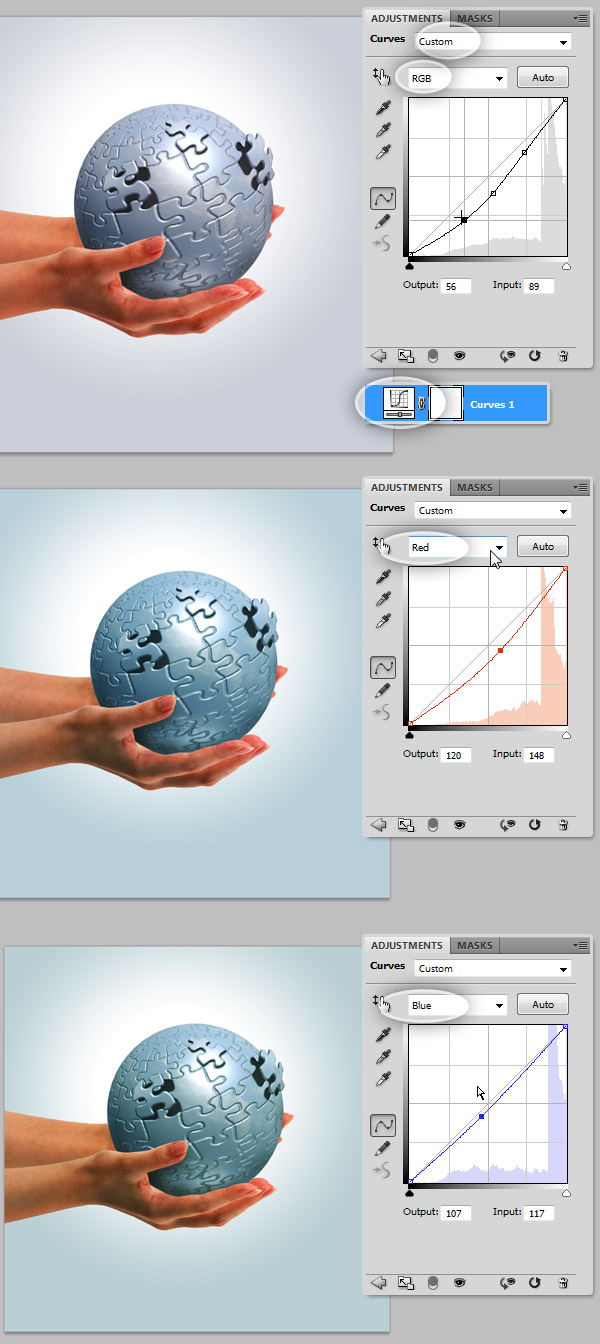Image resolution: width=600 pixels, height=1344 pixels.
Task: Toggle the visibility eye in the RGB curves panel
Action: [x=459, y=356]
